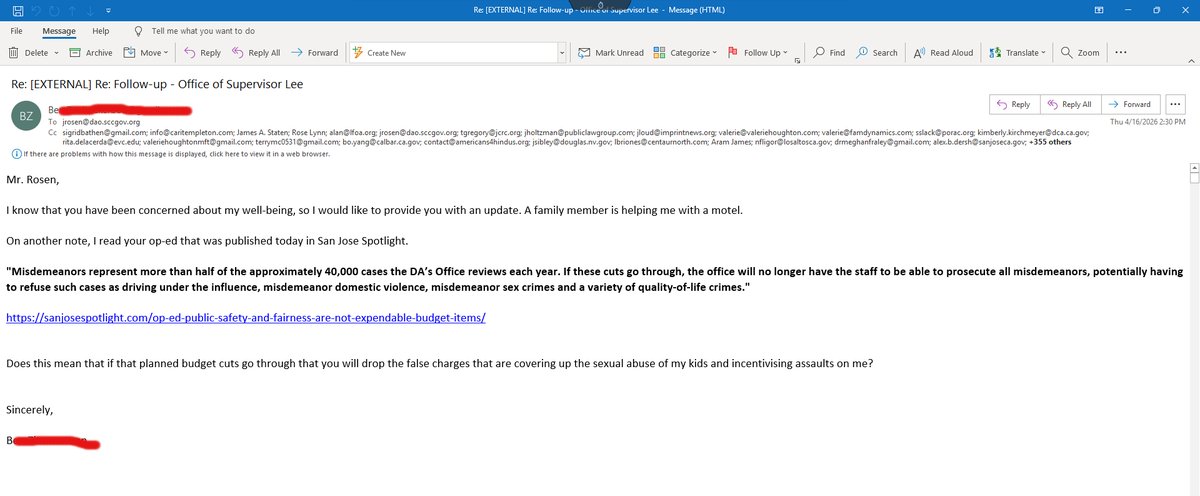This screenshot has width=1200, height=496.
Task: Click Cc recipient sigridbathen@gmail.com
Action: [104, 131]
